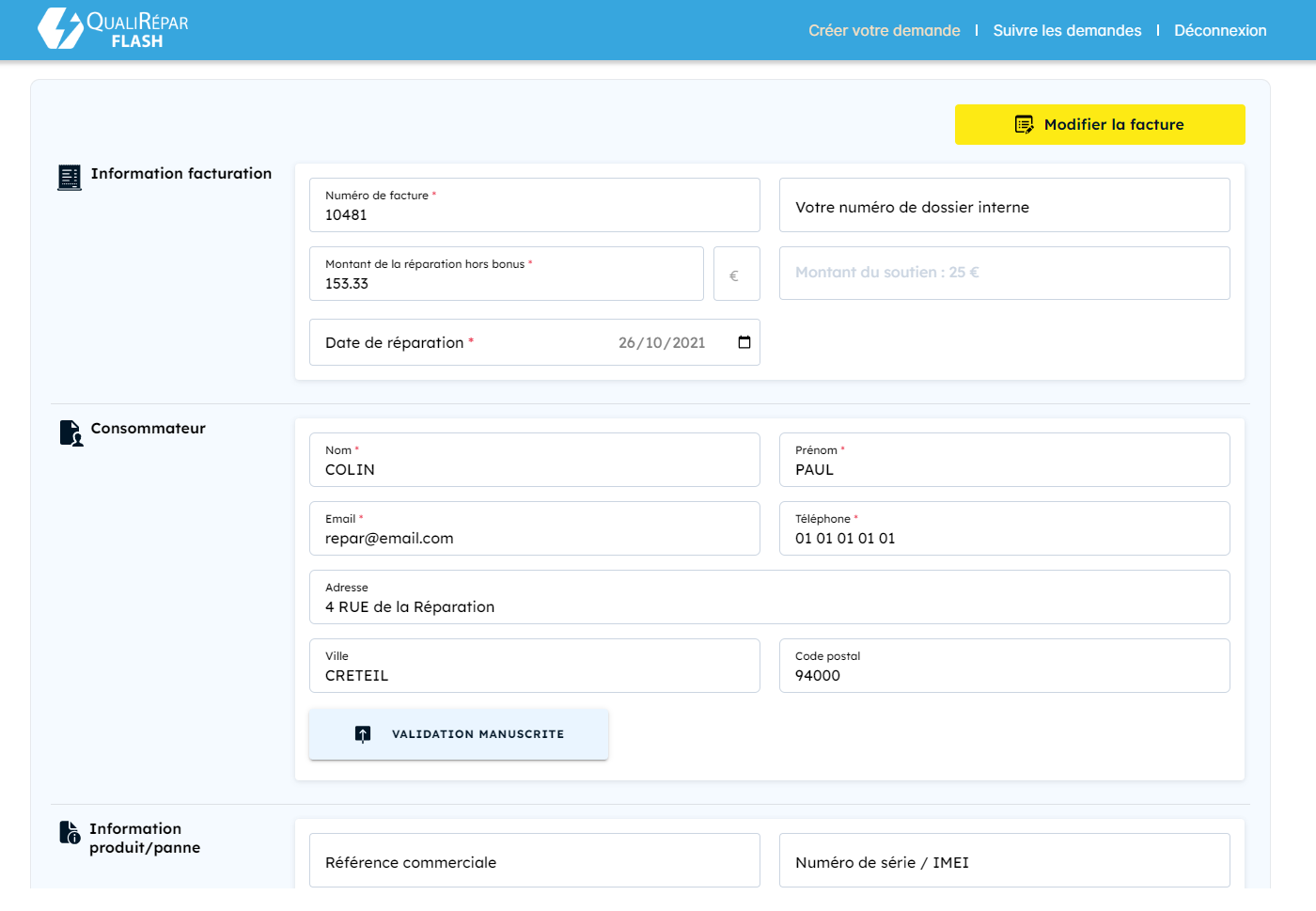Click the upload arrow icon for validation
Viewport: 1316px width, 911px height.
(363, 734)
